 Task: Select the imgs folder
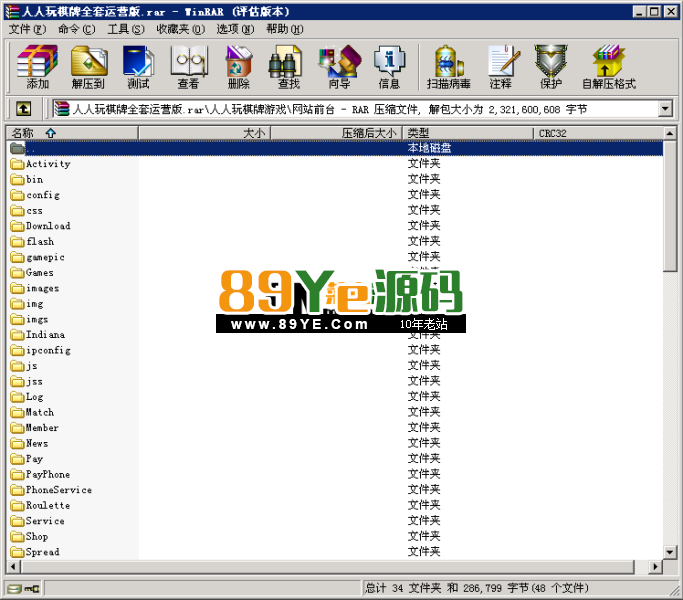point(30,319)
